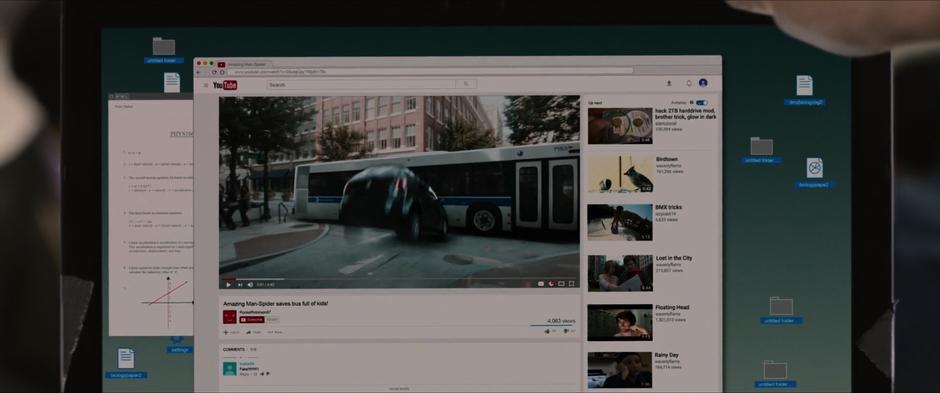
Task: Toggle the Autoplay switch
Action: coord(701,102)
